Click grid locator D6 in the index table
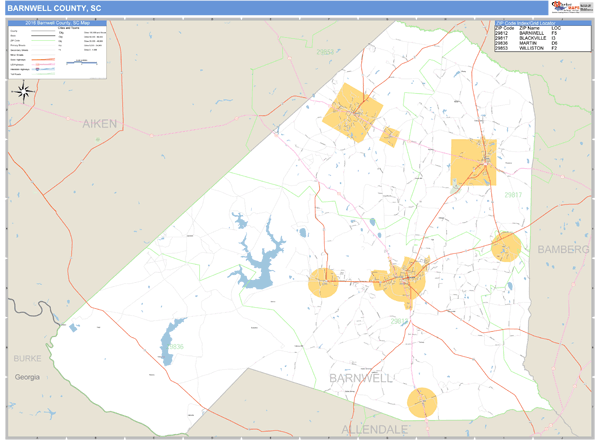Viewport: 600px width, 440px height. tap(554, 43)
